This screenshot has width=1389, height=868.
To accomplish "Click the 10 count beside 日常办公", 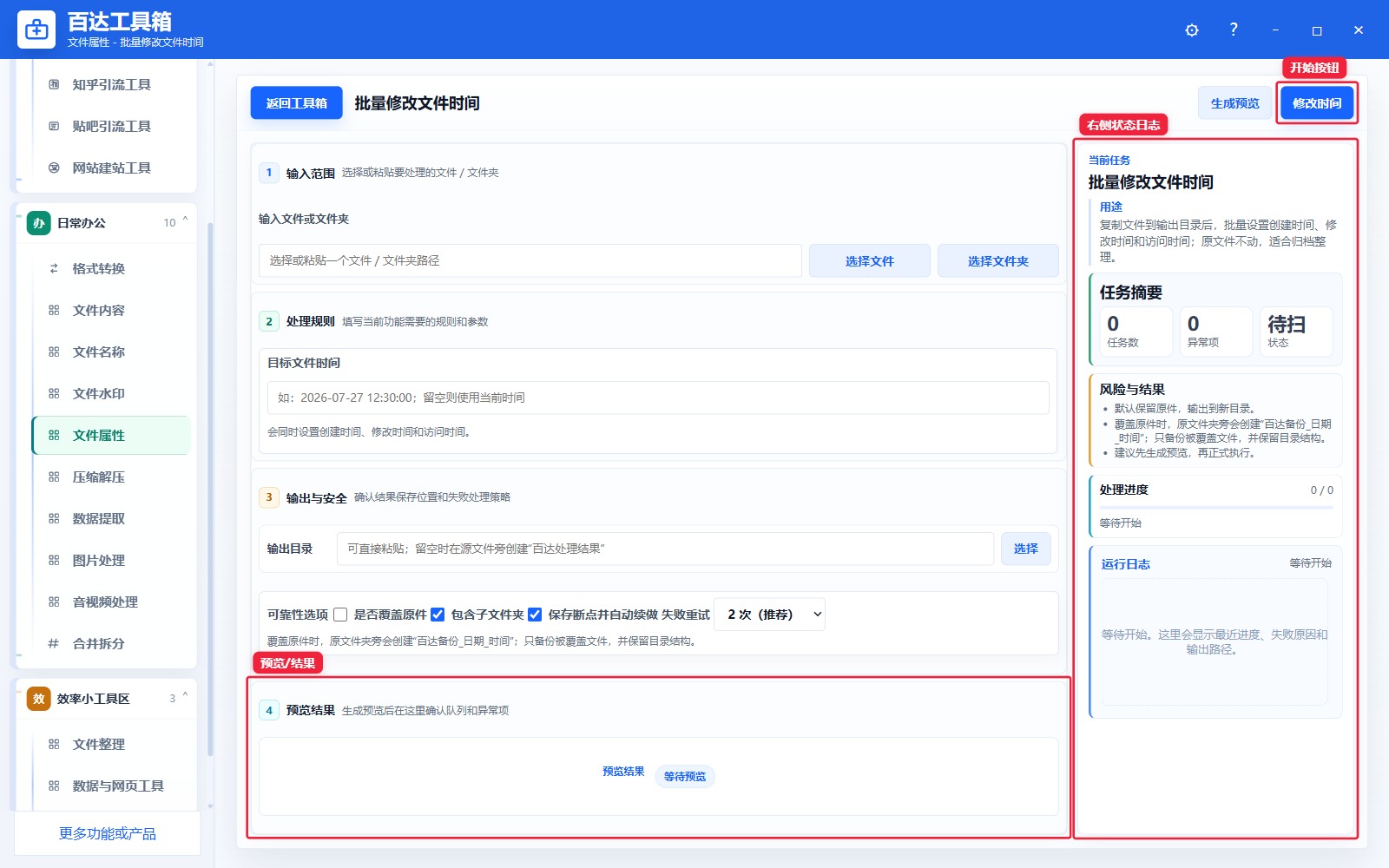I will coord(169,223).
